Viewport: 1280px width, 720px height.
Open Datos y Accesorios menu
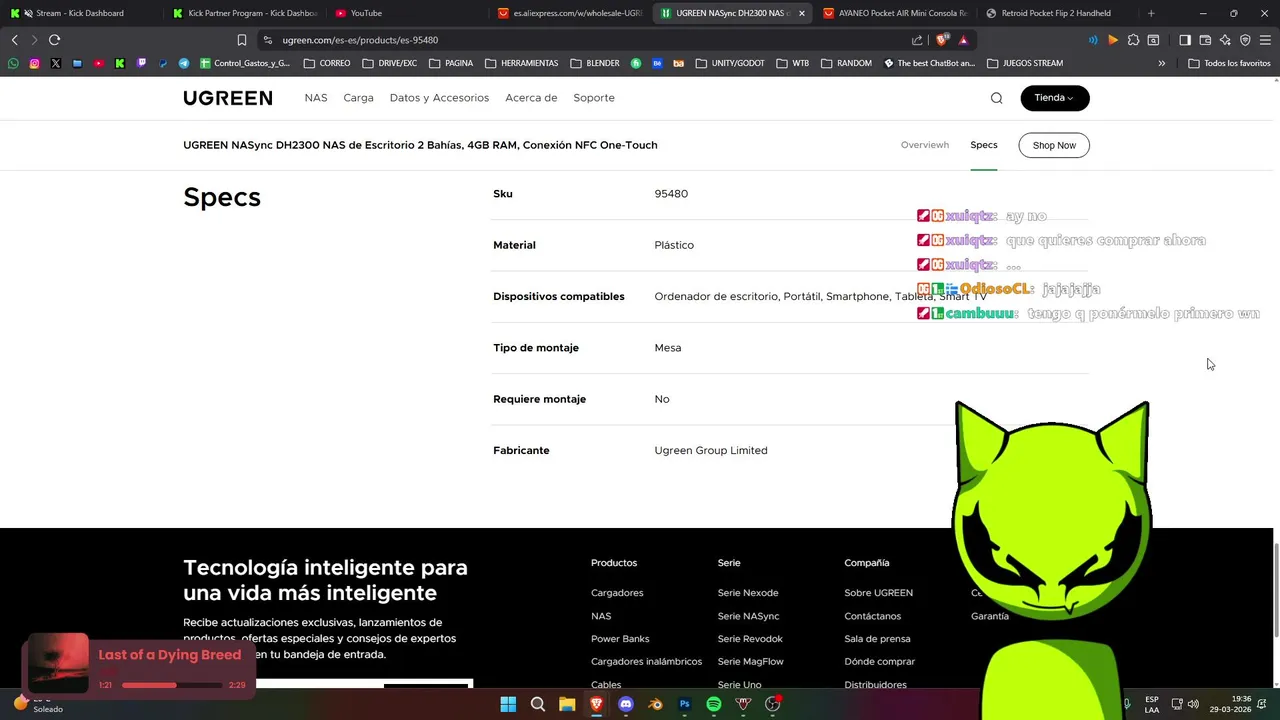[x=439, y=98]
